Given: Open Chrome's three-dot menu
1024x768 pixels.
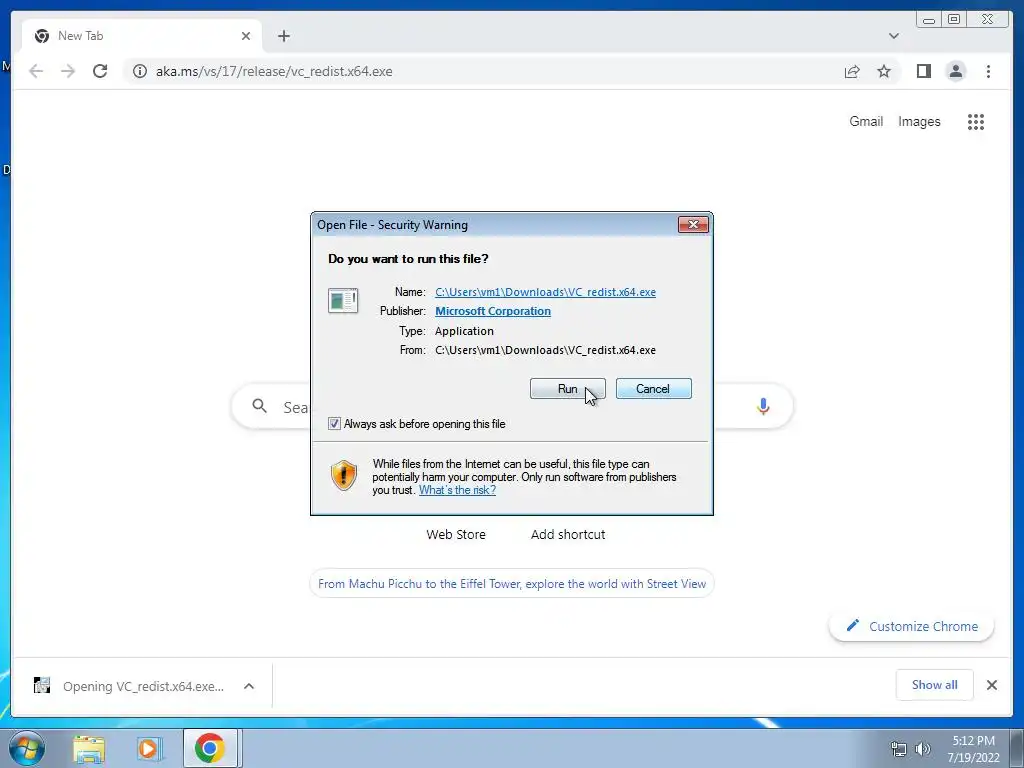Looking at the screenshot, I should tap(988, 71).
